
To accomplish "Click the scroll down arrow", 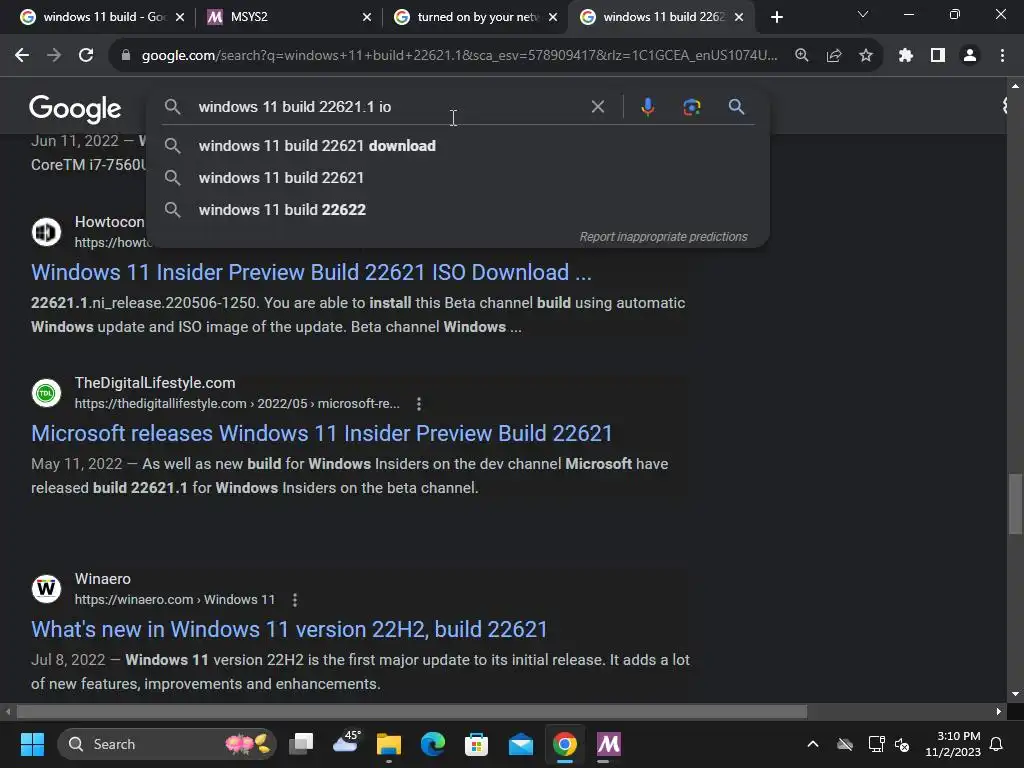I will point(1015,694).
